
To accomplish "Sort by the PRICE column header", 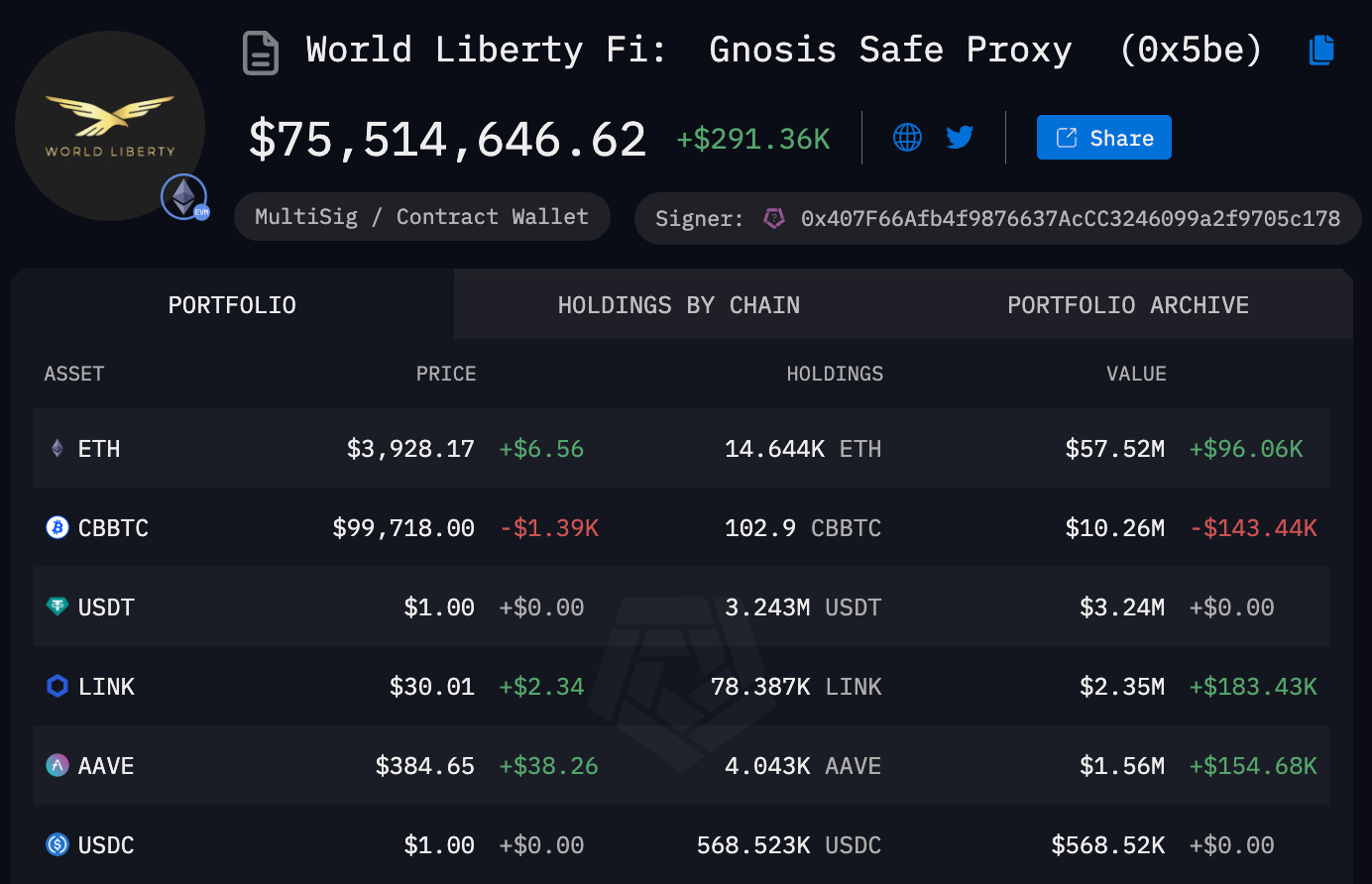I will pyautogui.click(x=446, y=374).
